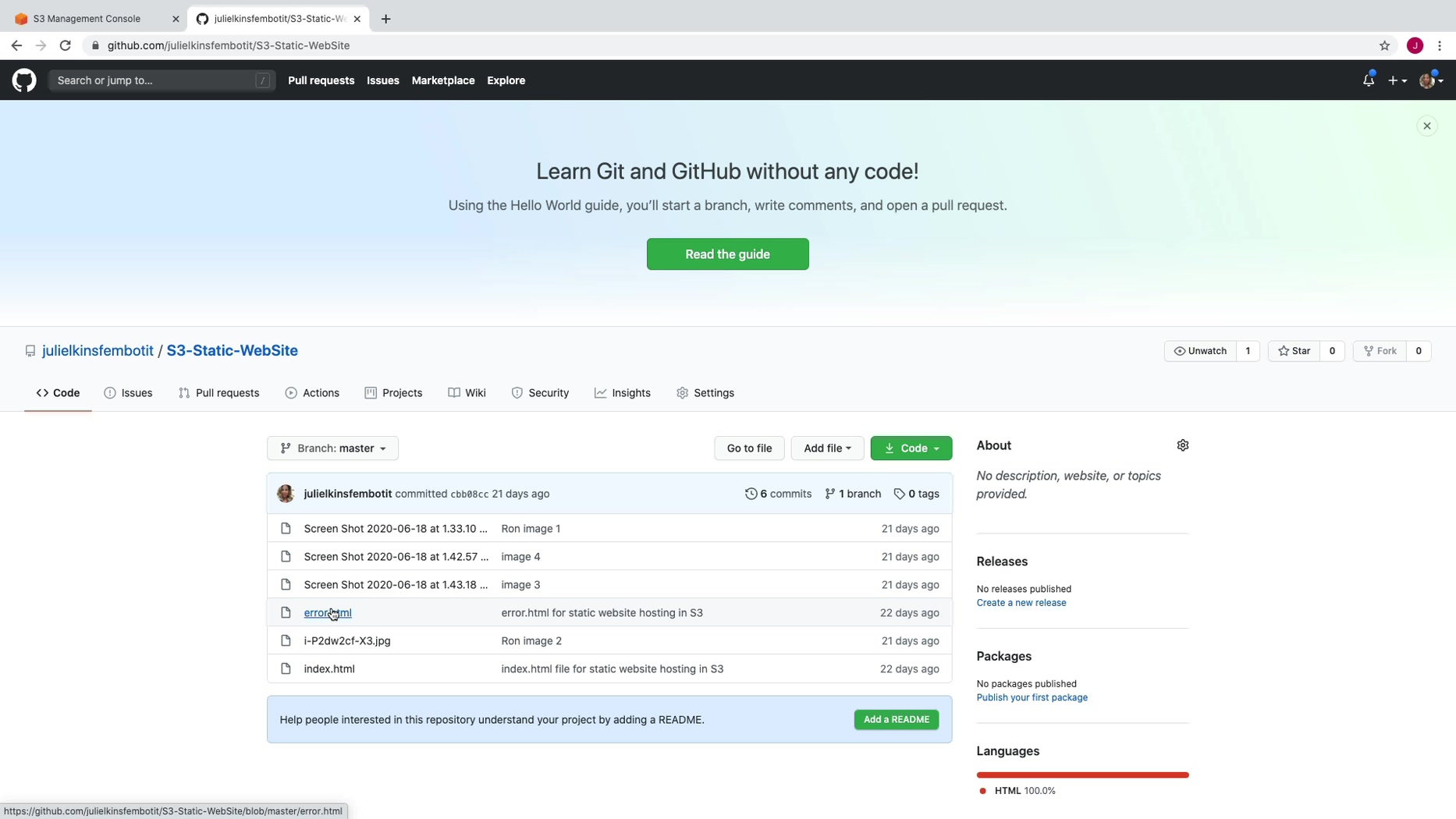
Task: Click the Add a README button
Action: (x=897, y=719)
